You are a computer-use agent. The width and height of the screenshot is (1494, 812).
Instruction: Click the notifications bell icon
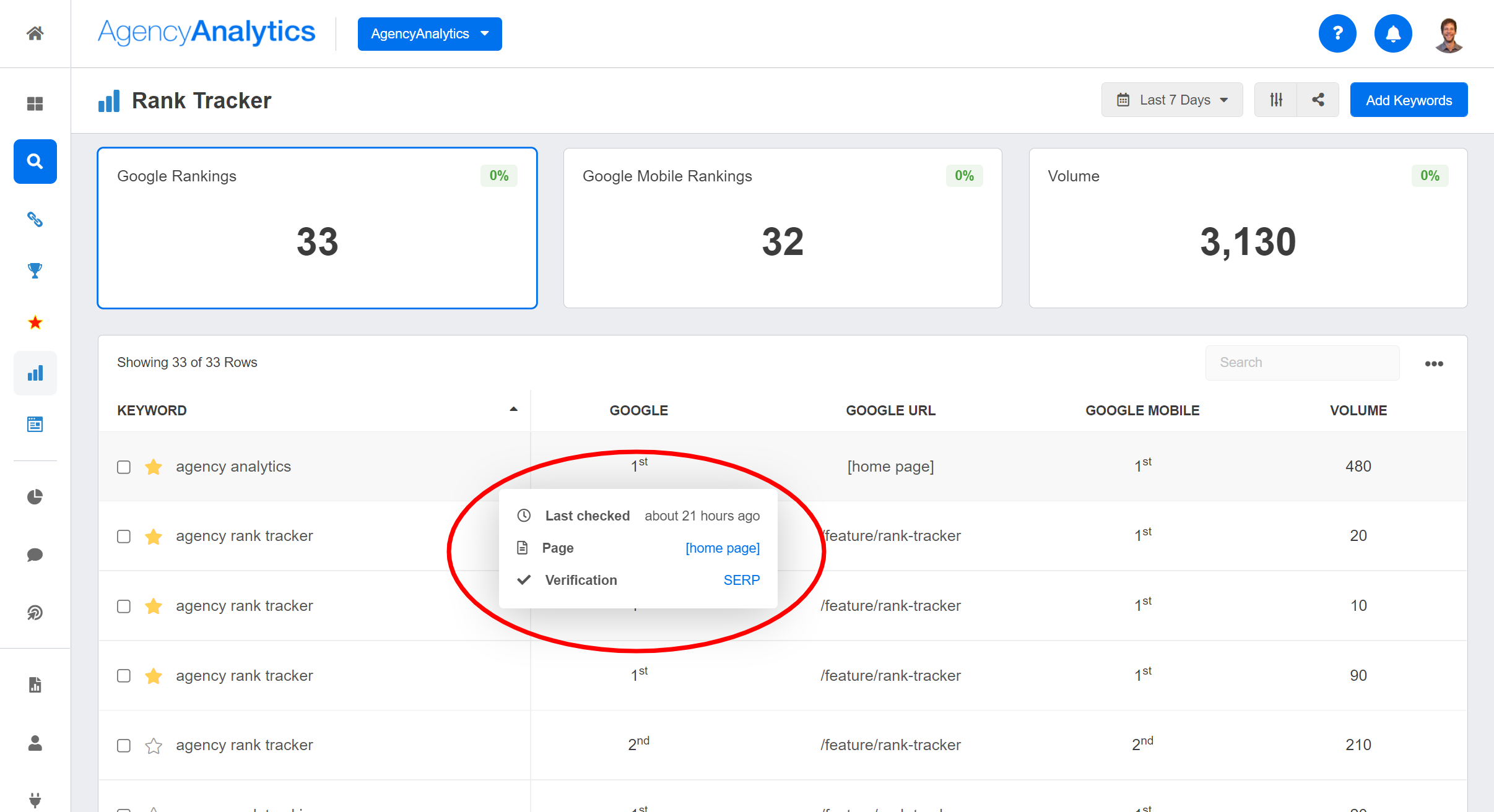[1392, 33]
